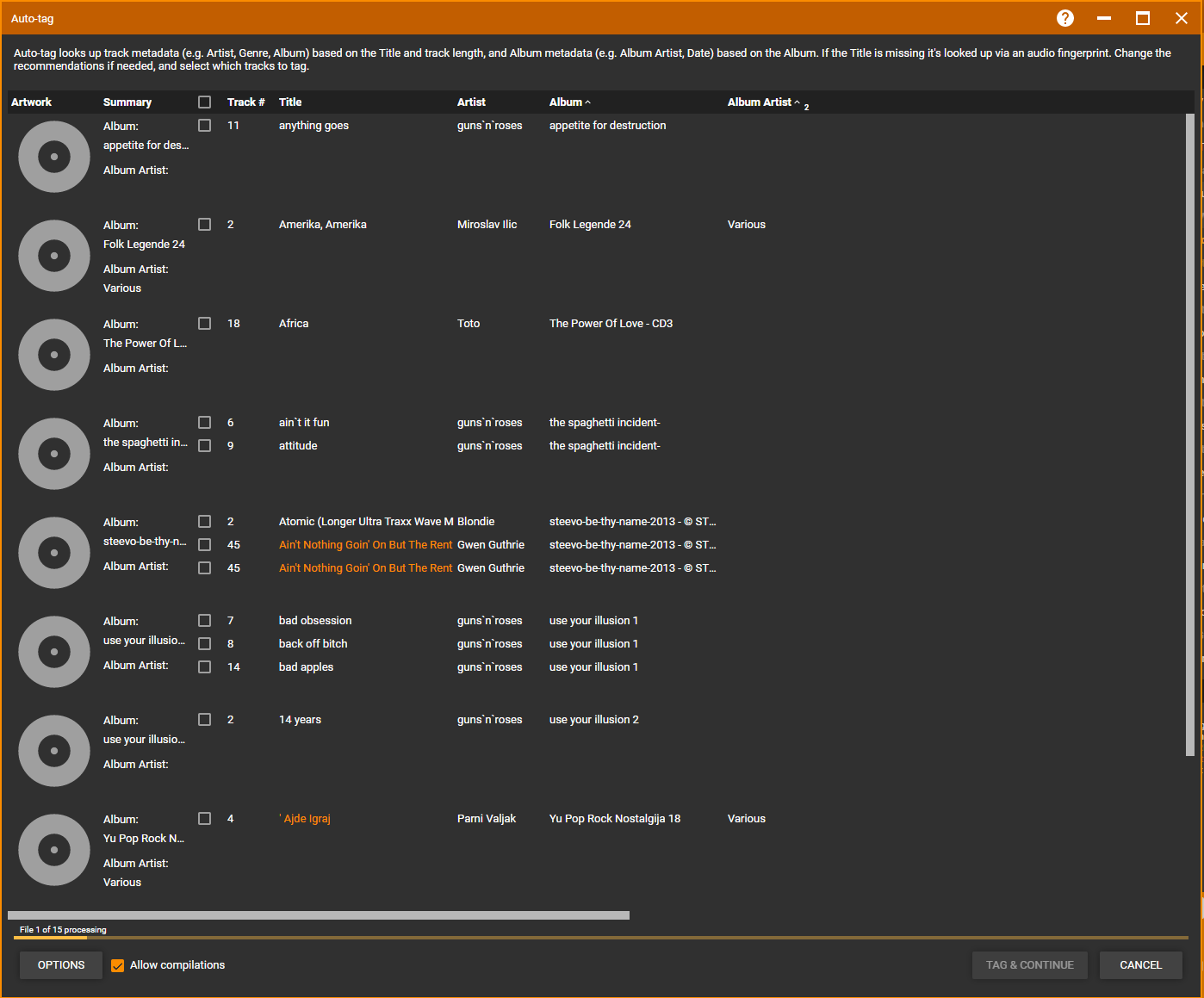The image size is (1204, 998).
Task: Click the Yu Pop Rock Nostalgija artwork
Action: click(x=54, y=850)
